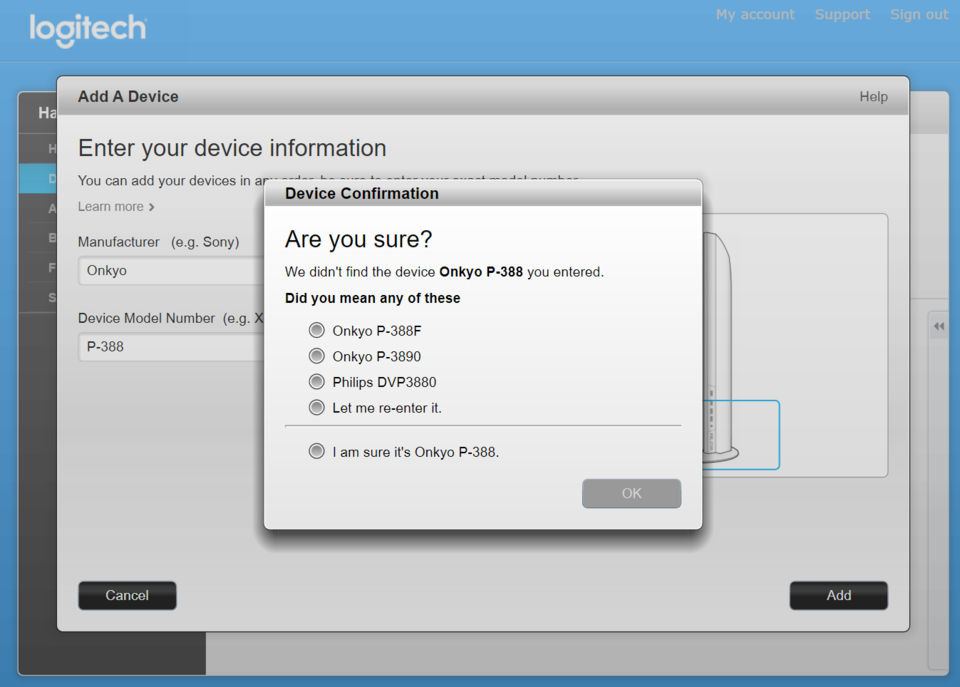
Task: Click the Device Model Number field with P-388
Action: tap(171, 347)
